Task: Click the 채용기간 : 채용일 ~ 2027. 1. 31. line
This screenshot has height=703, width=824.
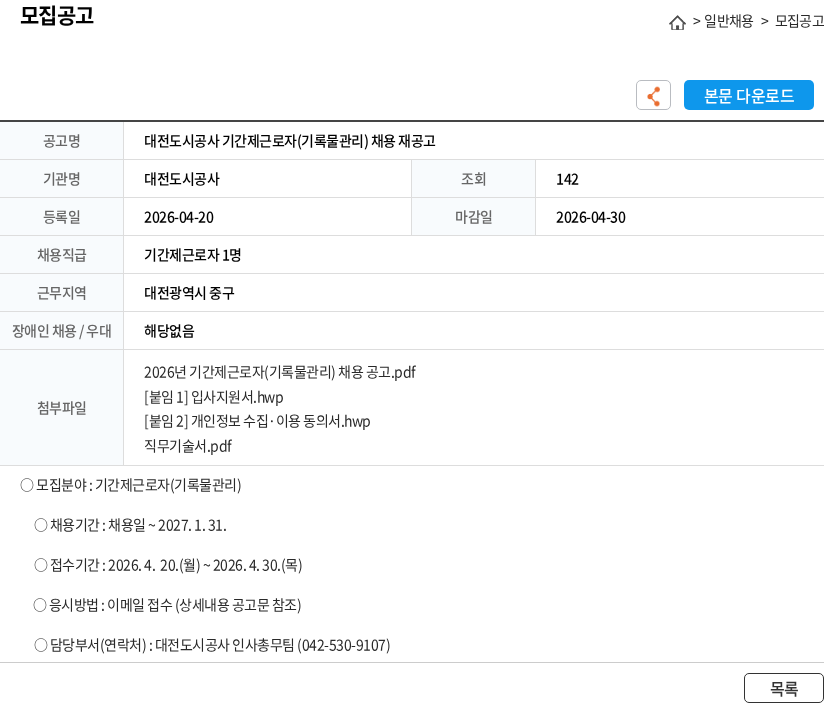Action: (130, 525)
